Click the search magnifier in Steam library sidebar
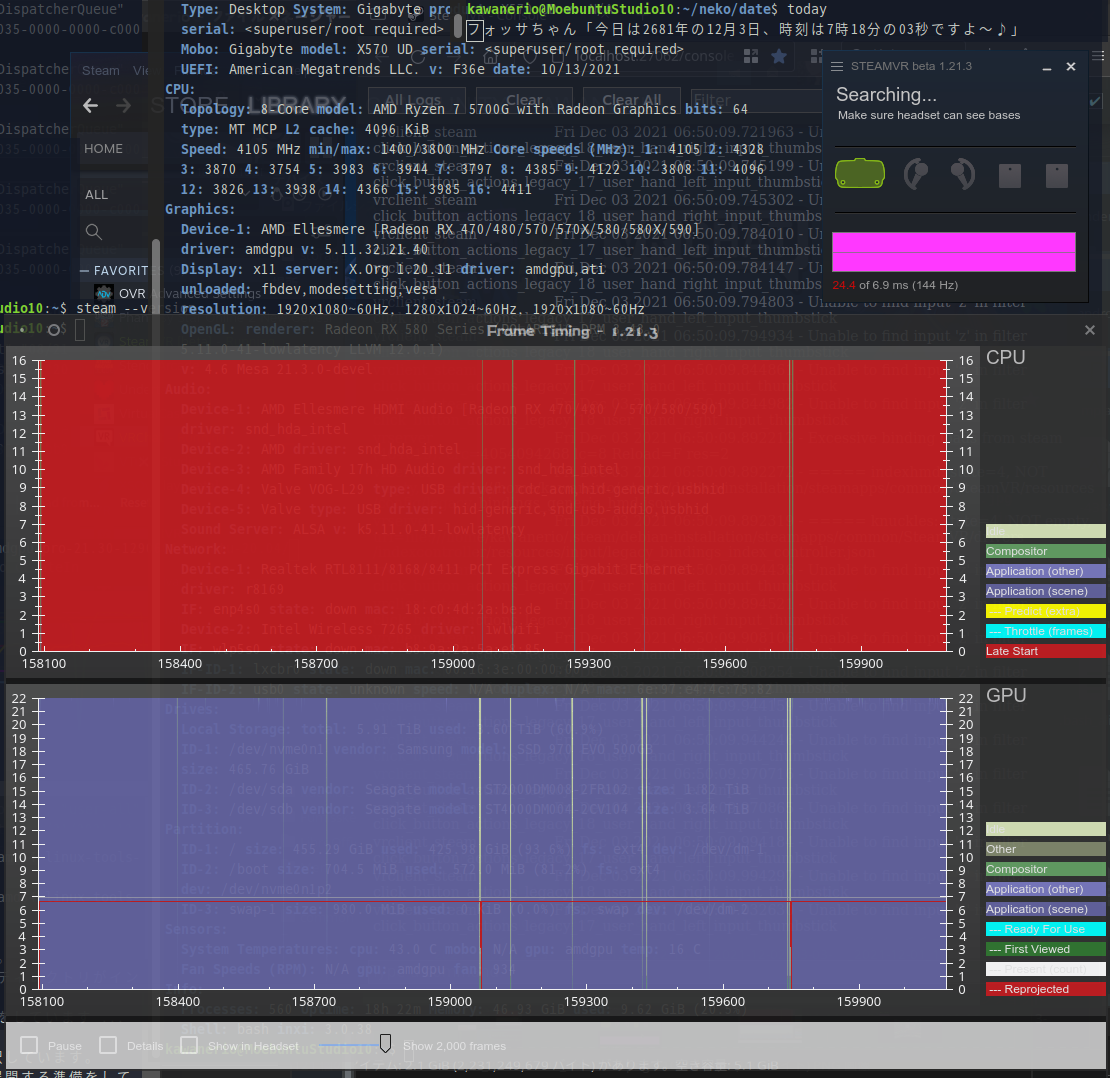 93,231
